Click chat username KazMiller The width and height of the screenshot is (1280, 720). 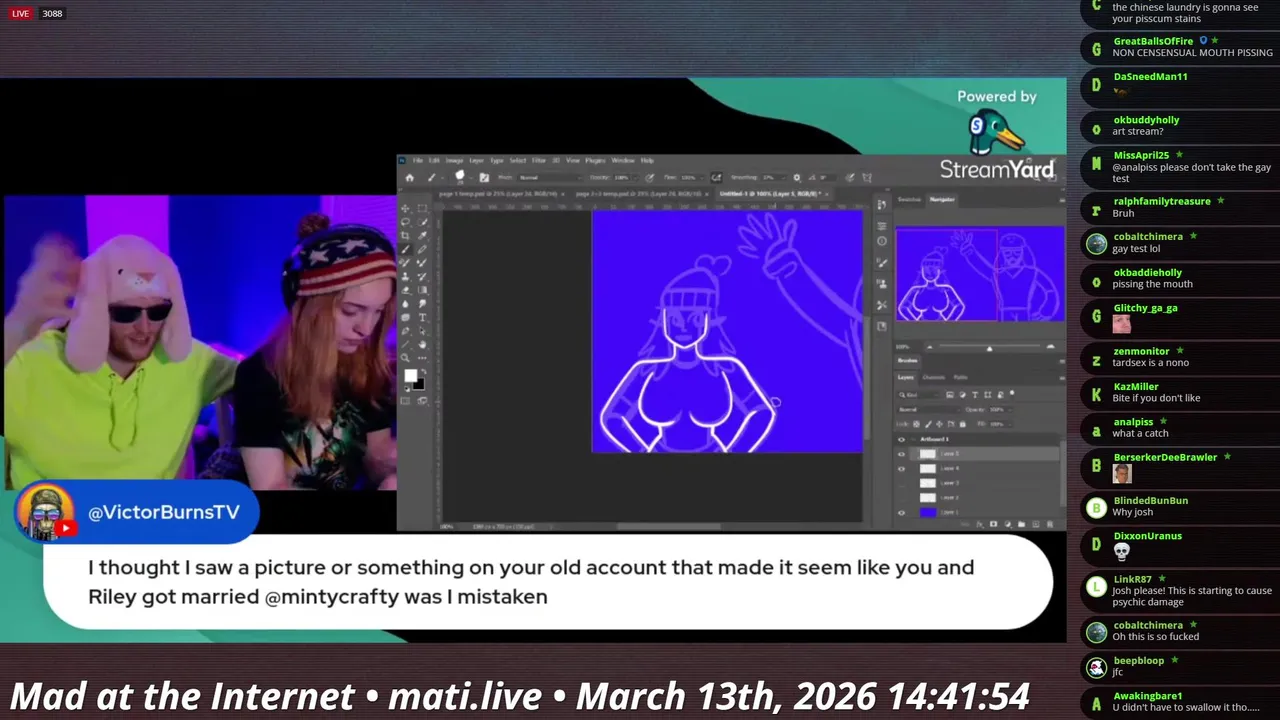pyautogui.click(x=1135, y=386)
